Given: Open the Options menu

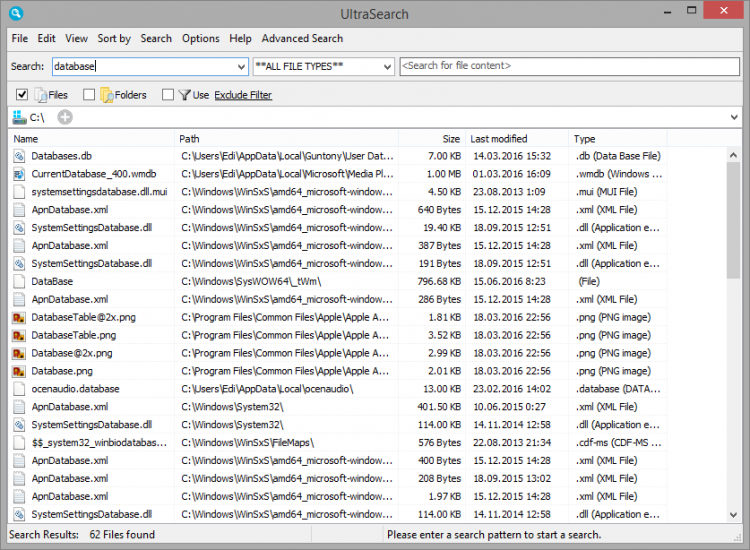Looking at the screenshot, I should [x=200, y=38].
